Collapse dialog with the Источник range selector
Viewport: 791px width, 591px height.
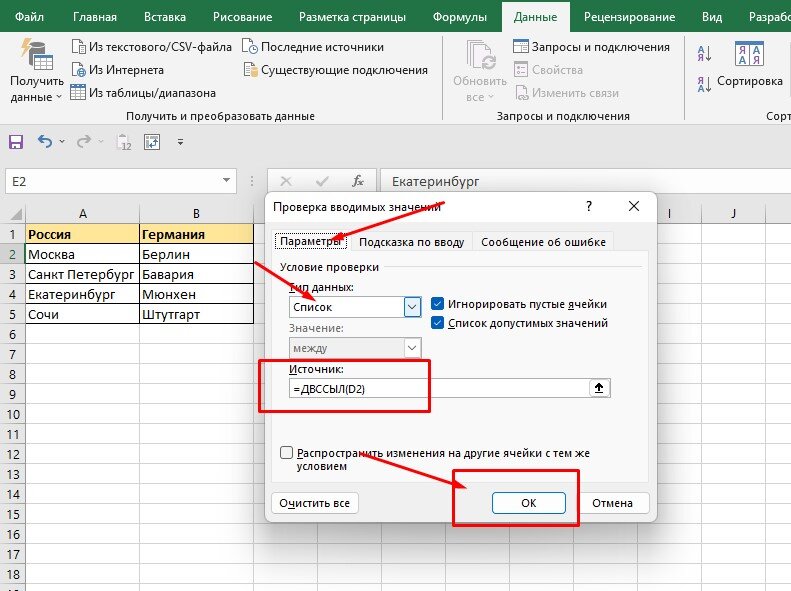(599, 388)
